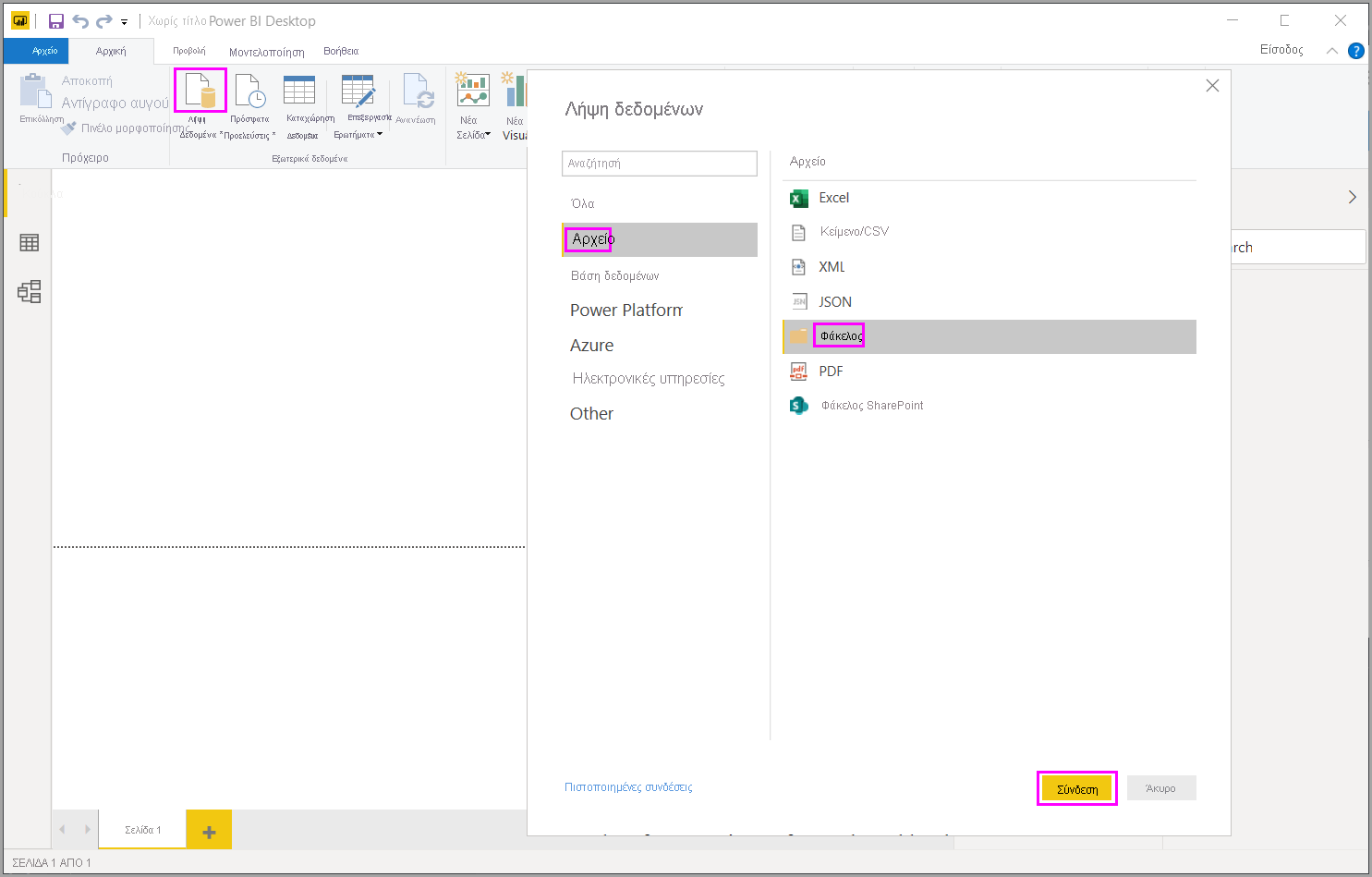Expand the right pane with the chevron

tap(1353, 197)
